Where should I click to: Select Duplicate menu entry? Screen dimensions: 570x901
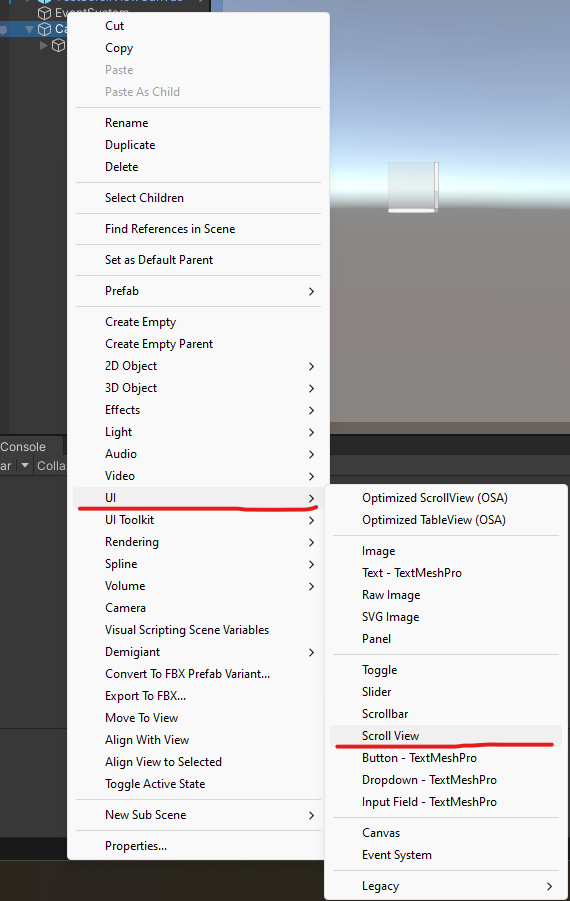pyautogui.click(x=198, y=145)
